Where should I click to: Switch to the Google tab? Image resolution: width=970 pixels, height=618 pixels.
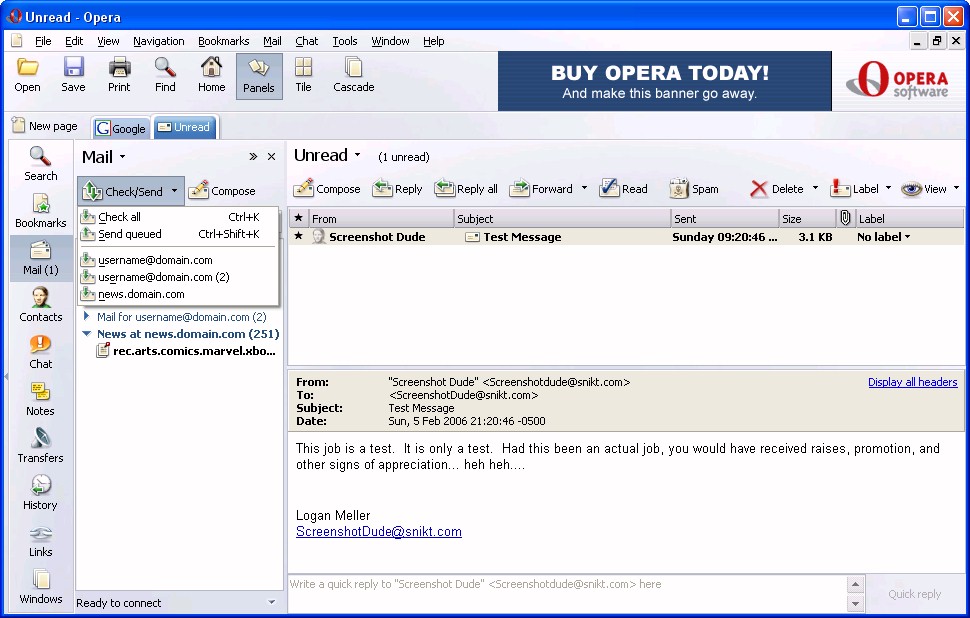click(121, 128)
